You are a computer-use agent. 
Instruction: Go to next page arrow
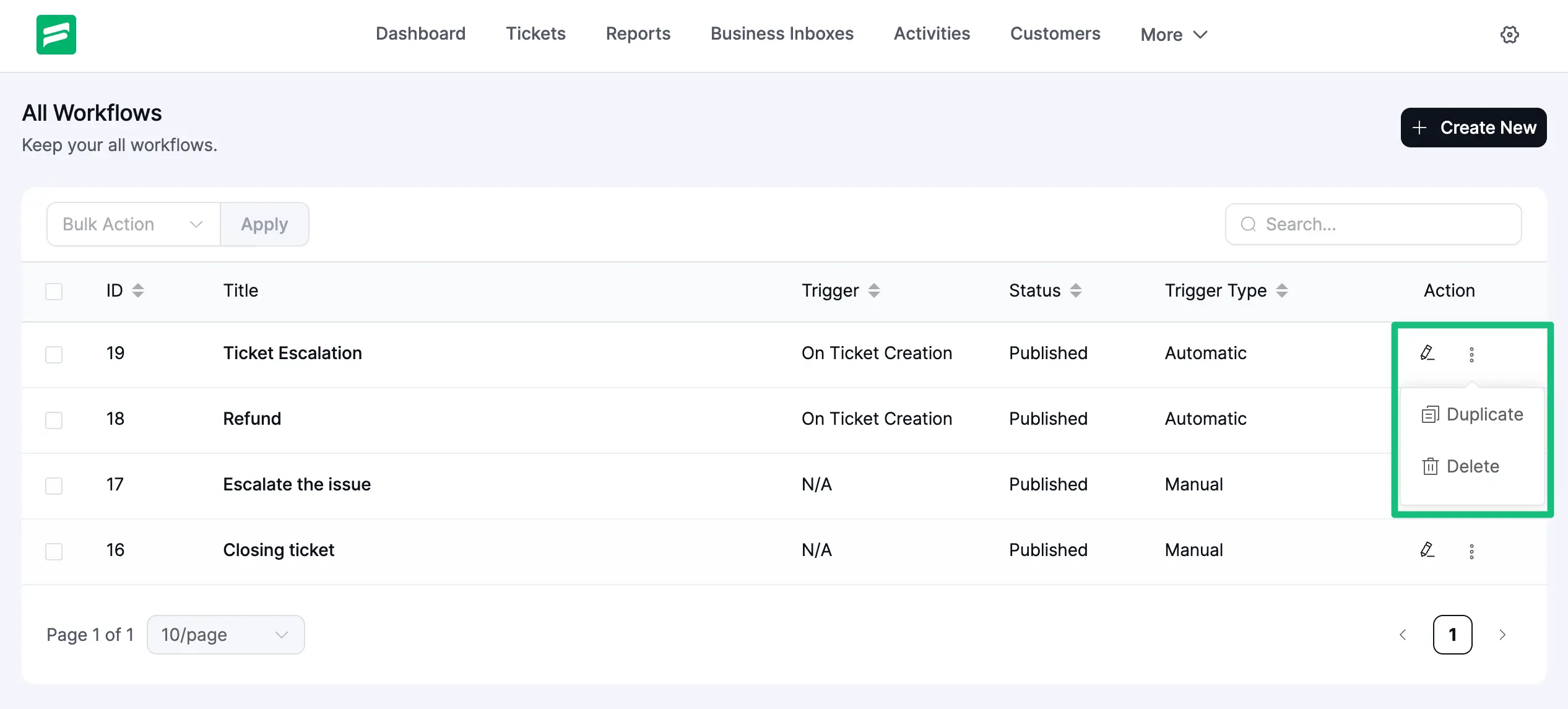pos(1502,635)
